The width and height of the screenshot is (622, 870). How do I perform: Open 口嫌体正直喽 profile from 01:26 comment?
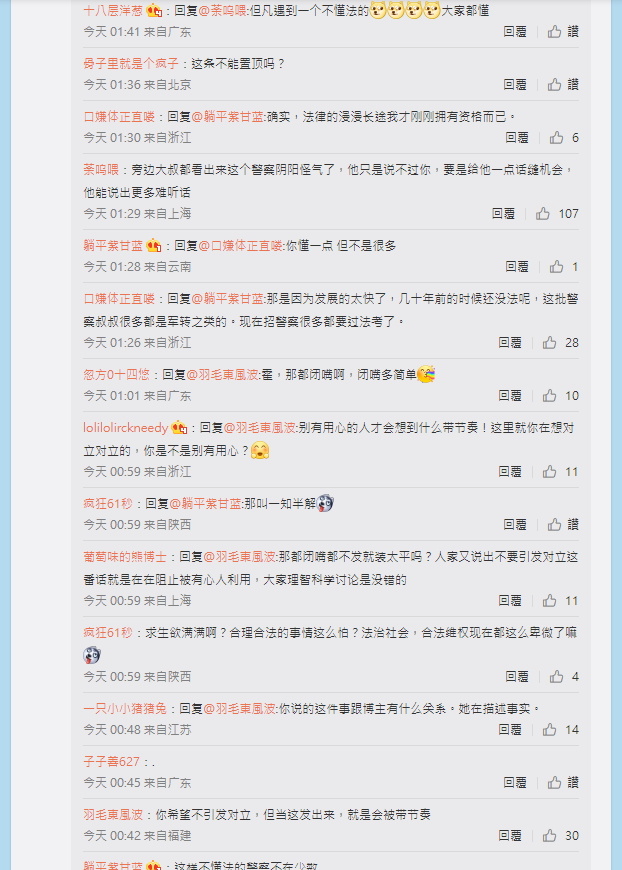[119, 299]
